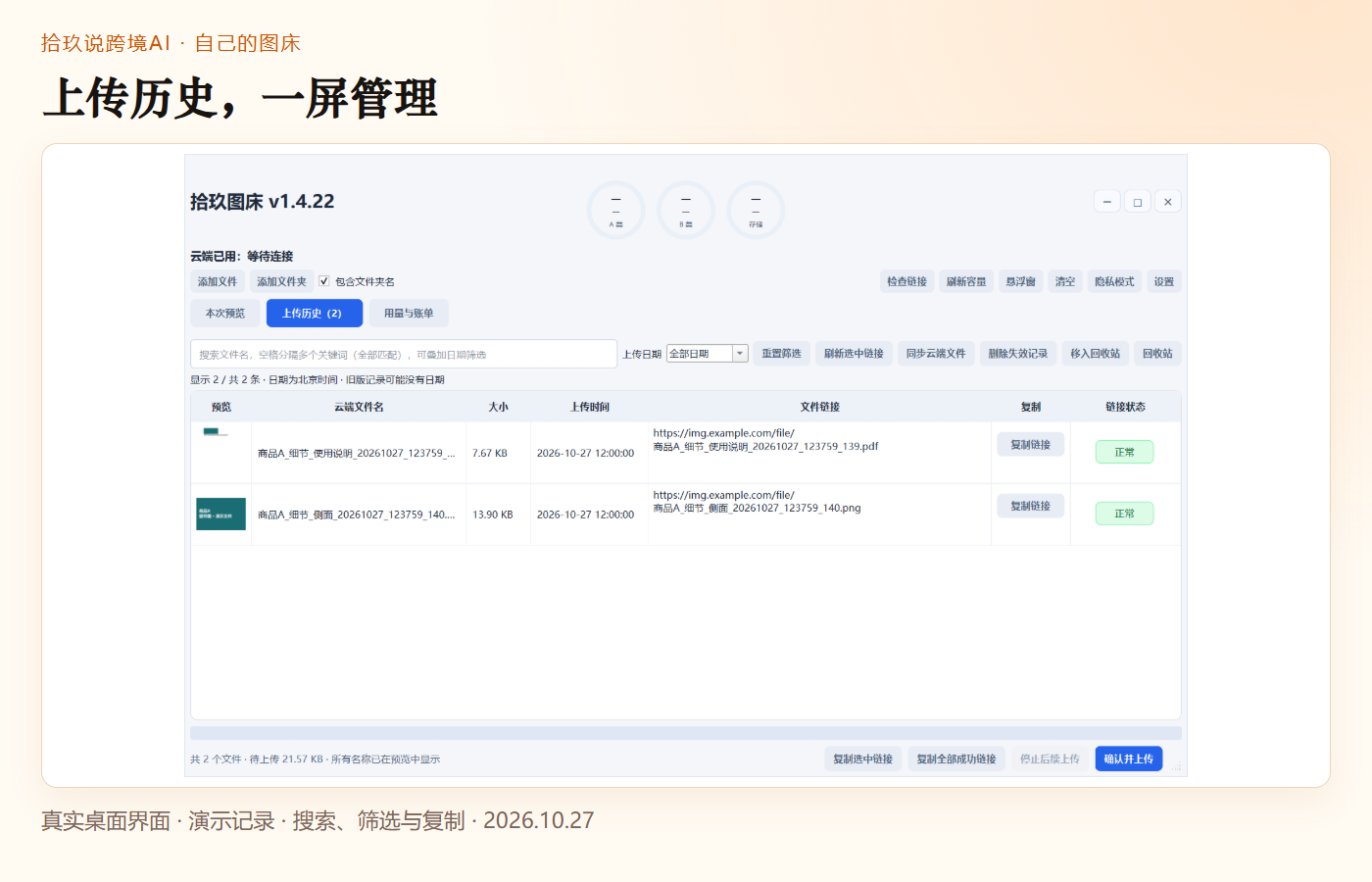The width and height of the screenshot is (1372, 882).
Task: Click 删除失效记录
Action: click(1018, 354)
